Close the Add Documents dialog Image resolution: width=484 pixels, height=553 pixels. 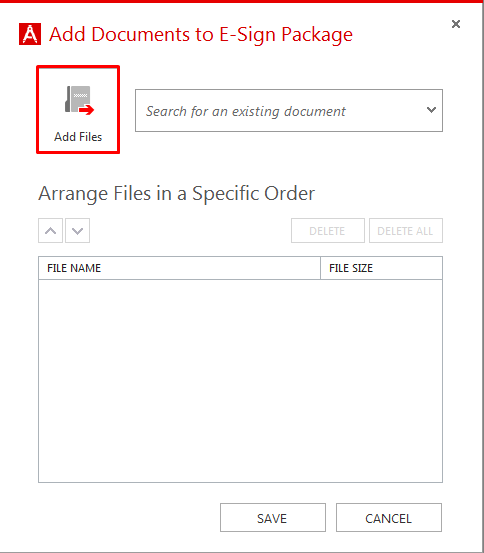[456, 24]
